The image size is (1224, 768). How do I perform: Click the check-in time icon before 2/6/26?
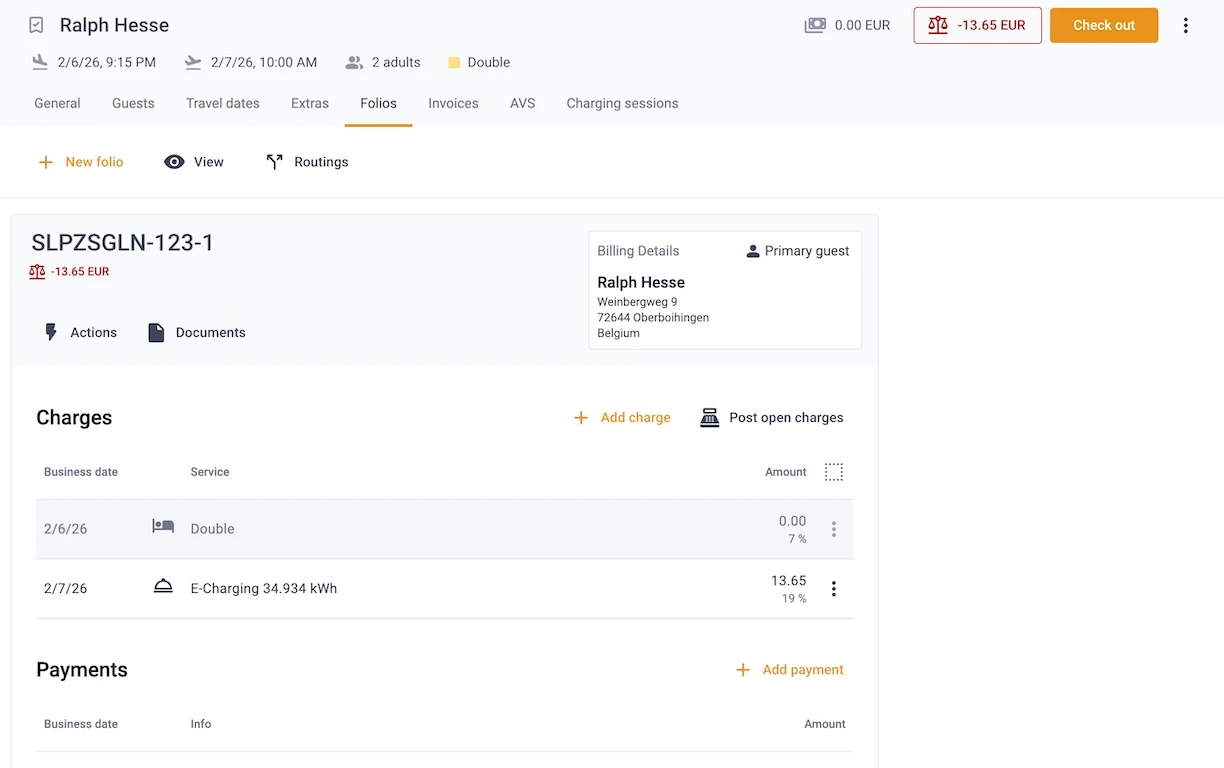click(x=39, y=62)
